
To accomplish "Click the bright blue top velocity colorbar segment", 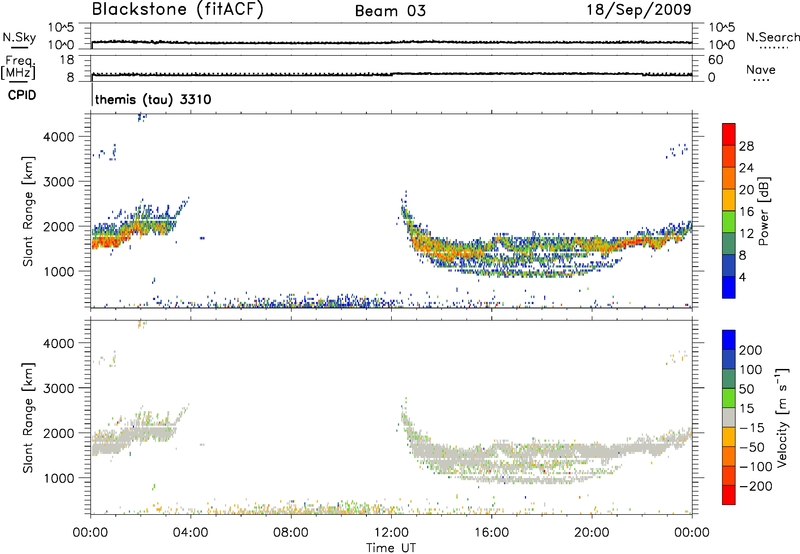I will (729, 340).
